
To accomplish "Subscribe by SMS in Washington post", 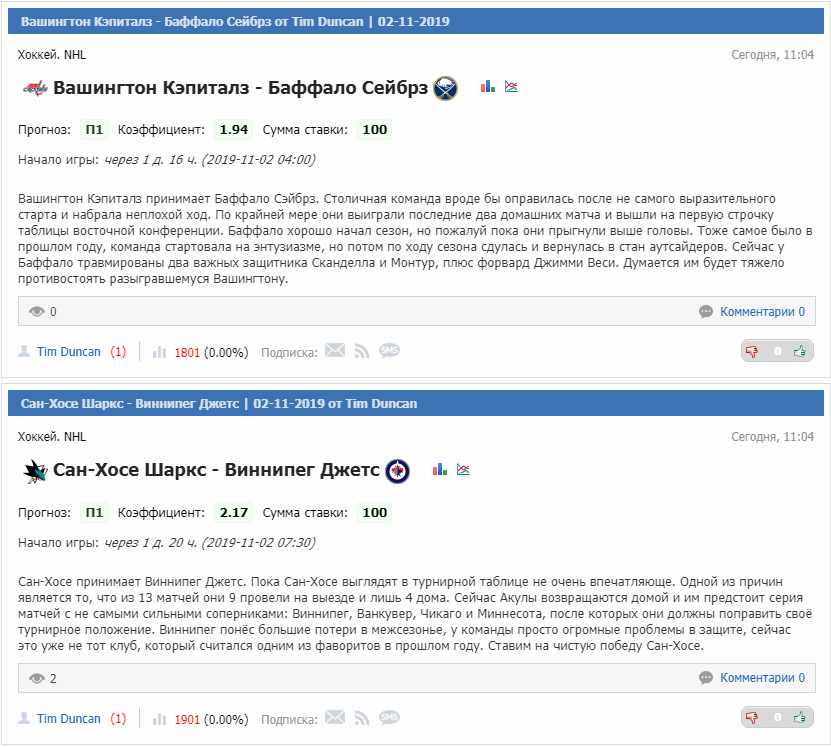I will (x=389, y=350).
